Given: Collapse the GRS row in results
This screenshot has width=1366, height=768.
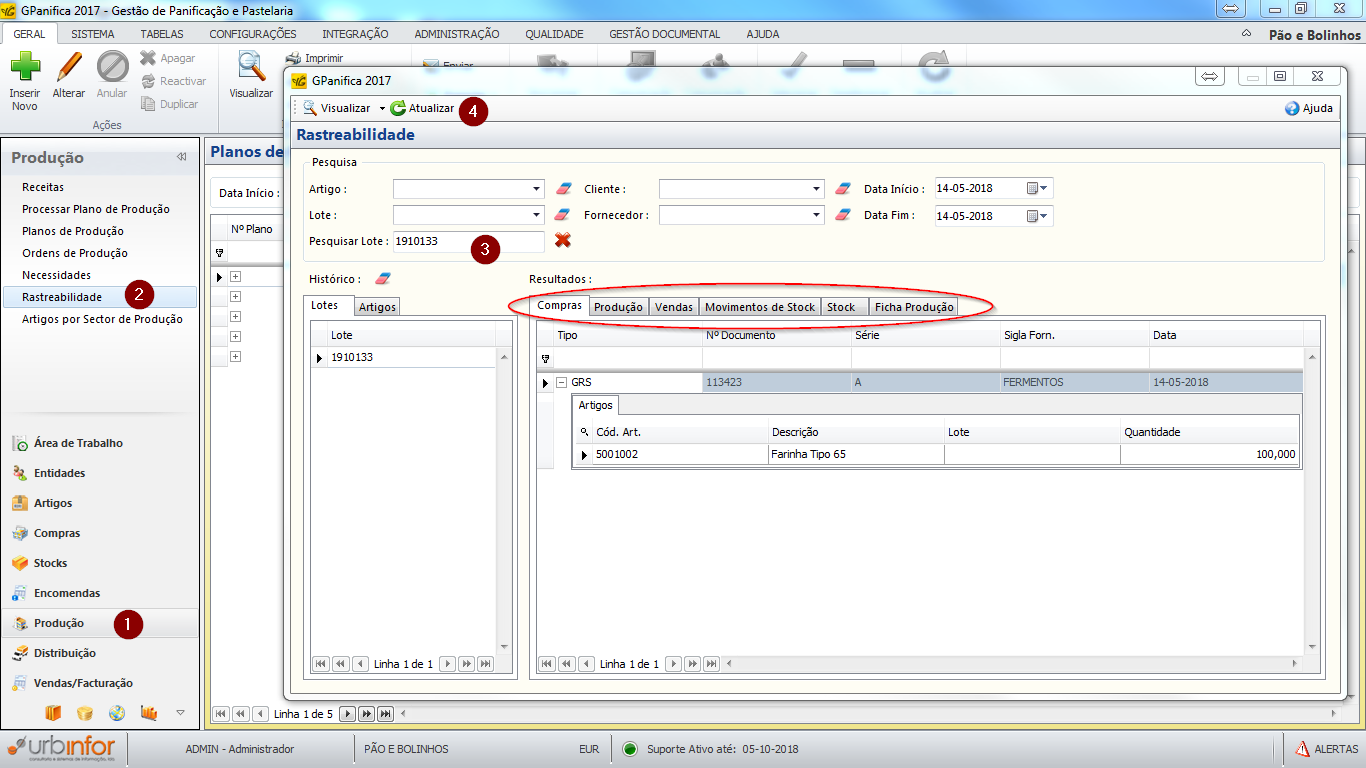Looking at the screenshot, I should (x=561, y=382).
